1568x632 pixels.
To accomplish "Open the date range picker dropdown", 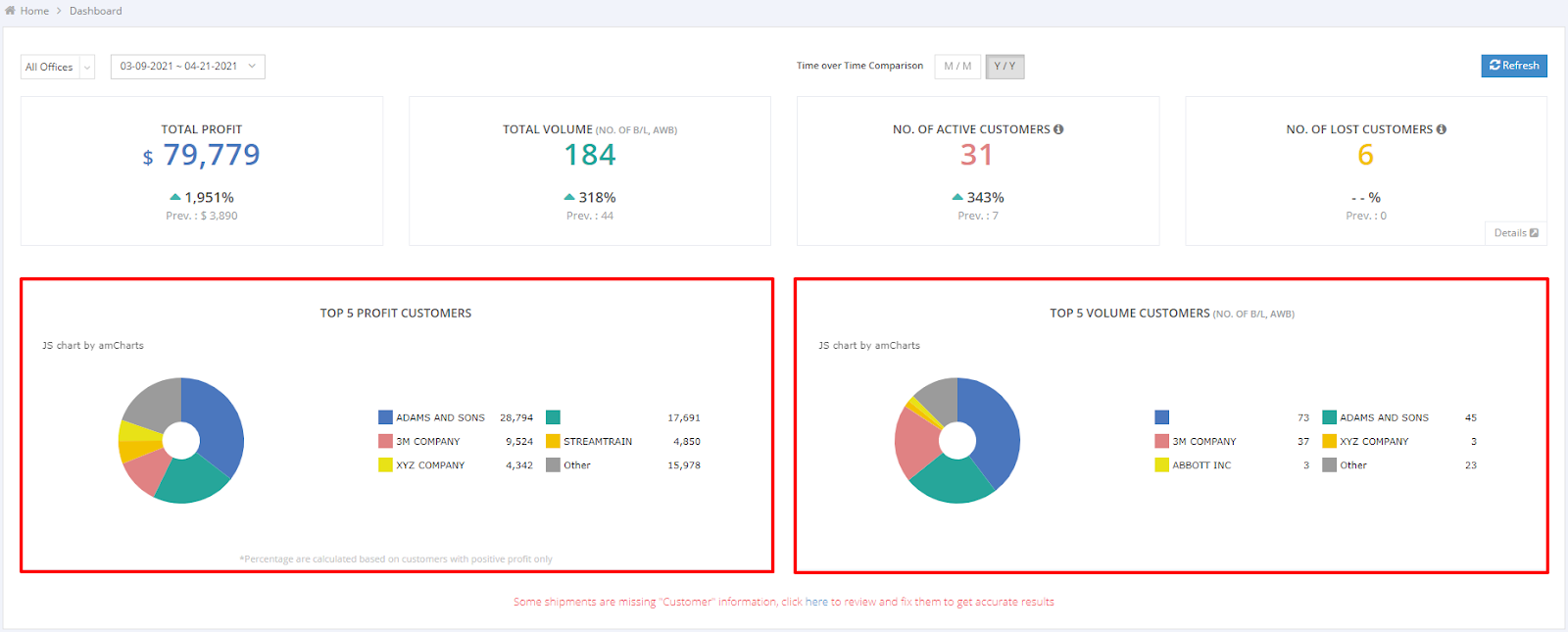I will 187,67.
